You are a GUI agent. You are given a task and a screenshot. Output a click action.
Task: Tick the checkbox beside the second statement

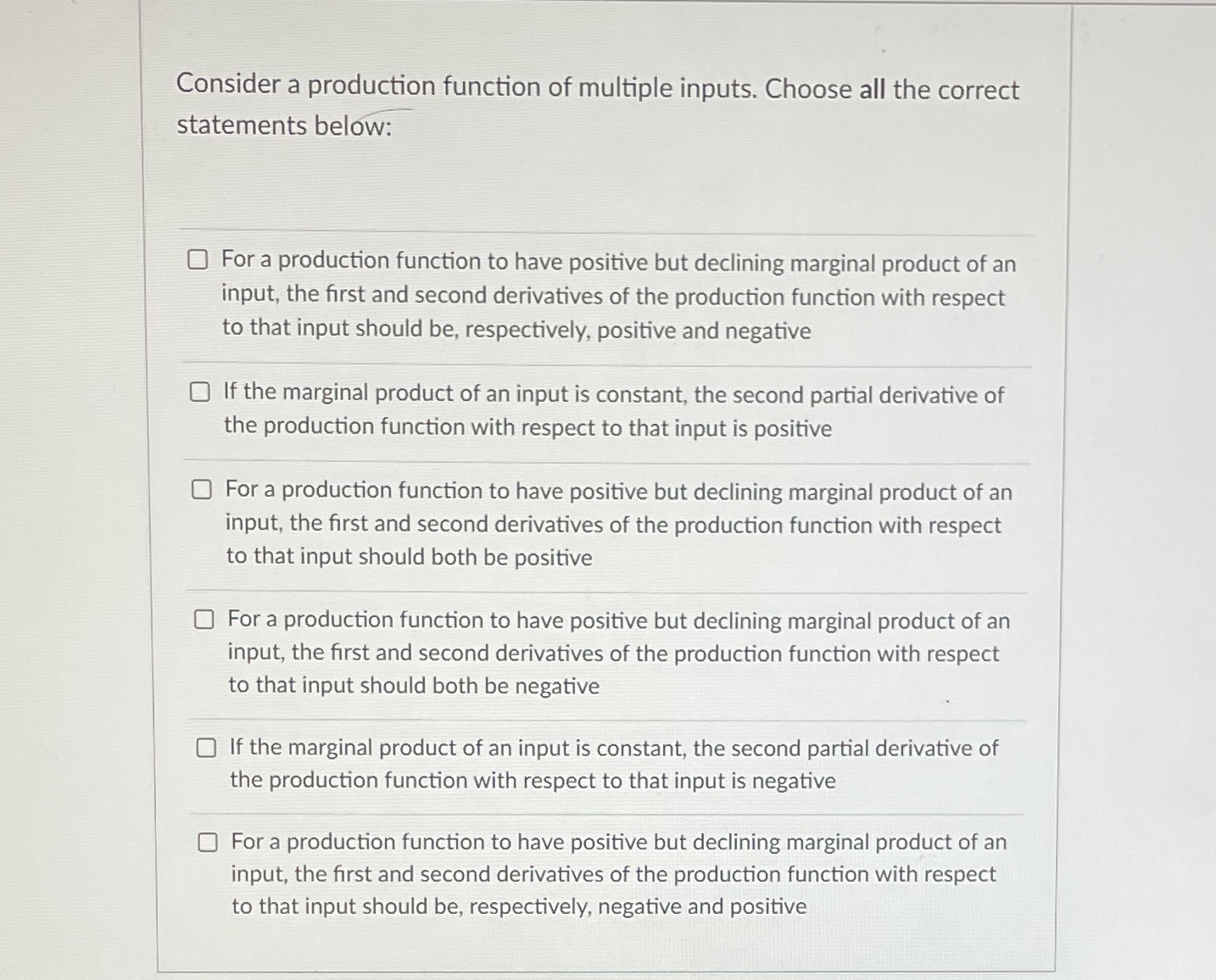tap(202, 392)
